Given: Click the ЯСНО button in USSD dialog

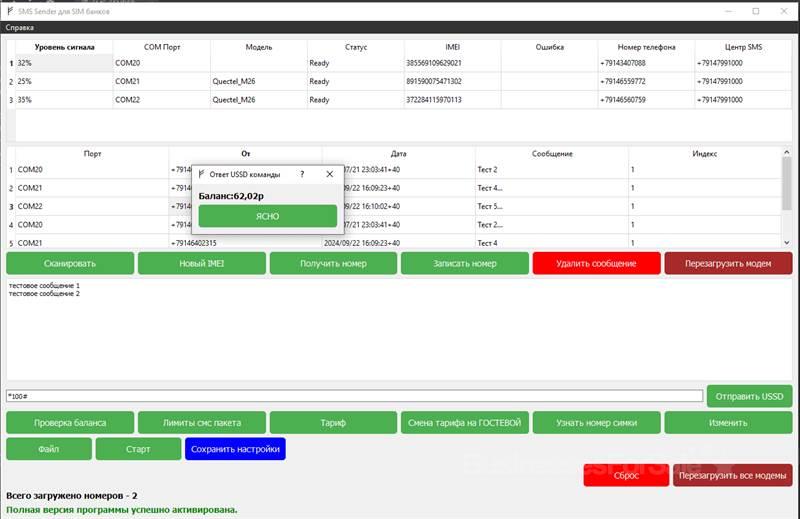Looking at the screenshot, I should point(267,216).
